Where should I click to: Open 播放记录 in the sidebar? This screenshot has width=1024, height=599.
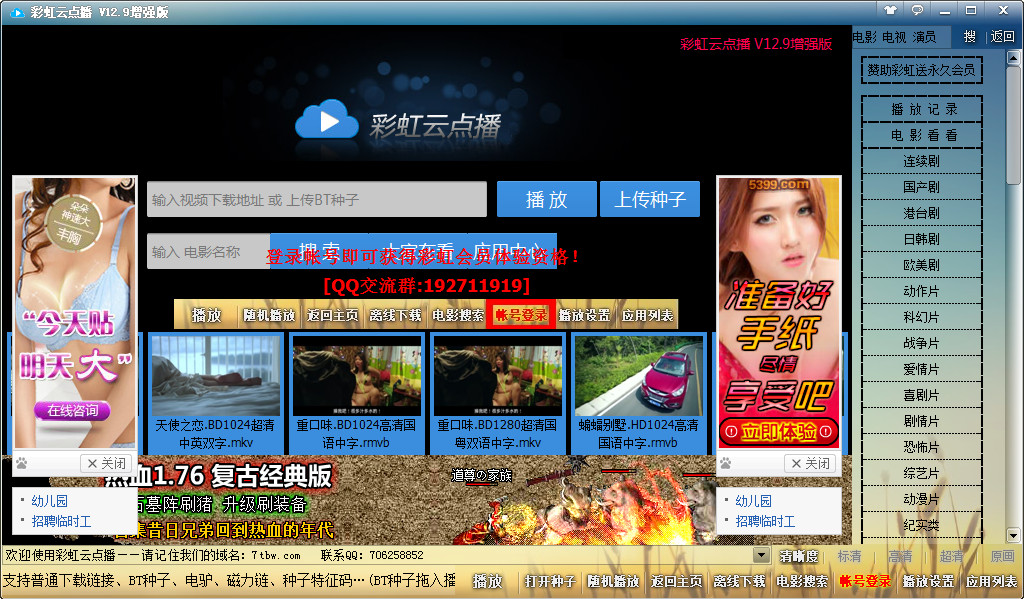pos(921,109)
